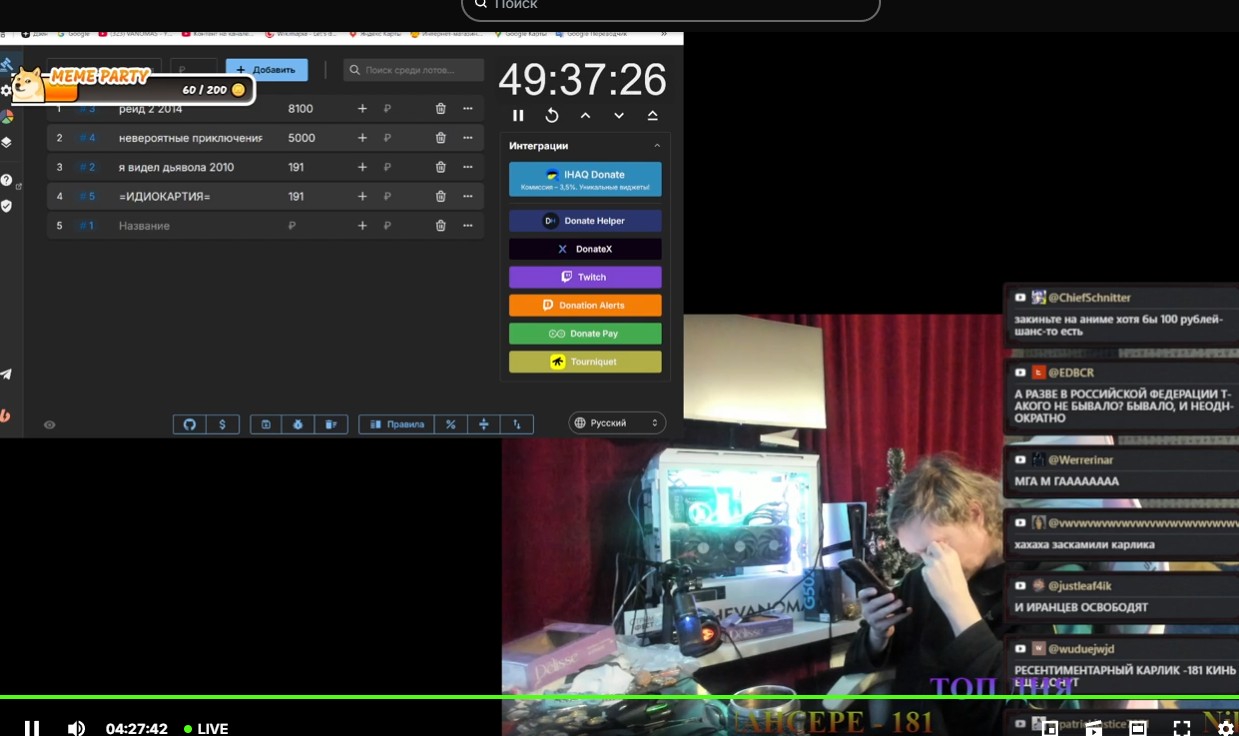Screen dimensions: 1239x736
Task: Click the save icon in bottom toolbar
Action: tap(266, 424)
